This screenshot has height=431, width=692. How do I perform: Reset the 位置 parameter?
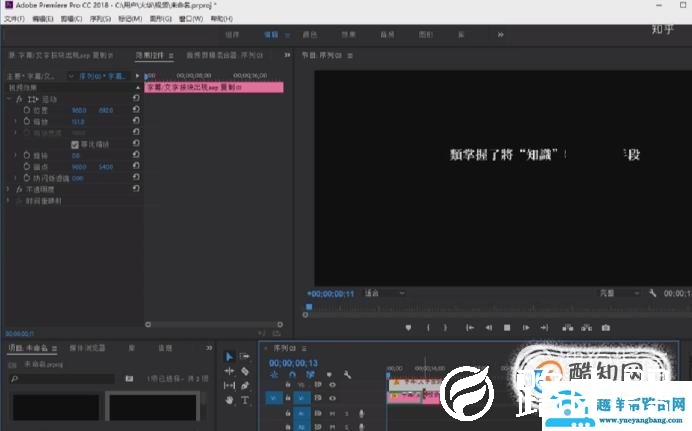(x=136, y=109)
